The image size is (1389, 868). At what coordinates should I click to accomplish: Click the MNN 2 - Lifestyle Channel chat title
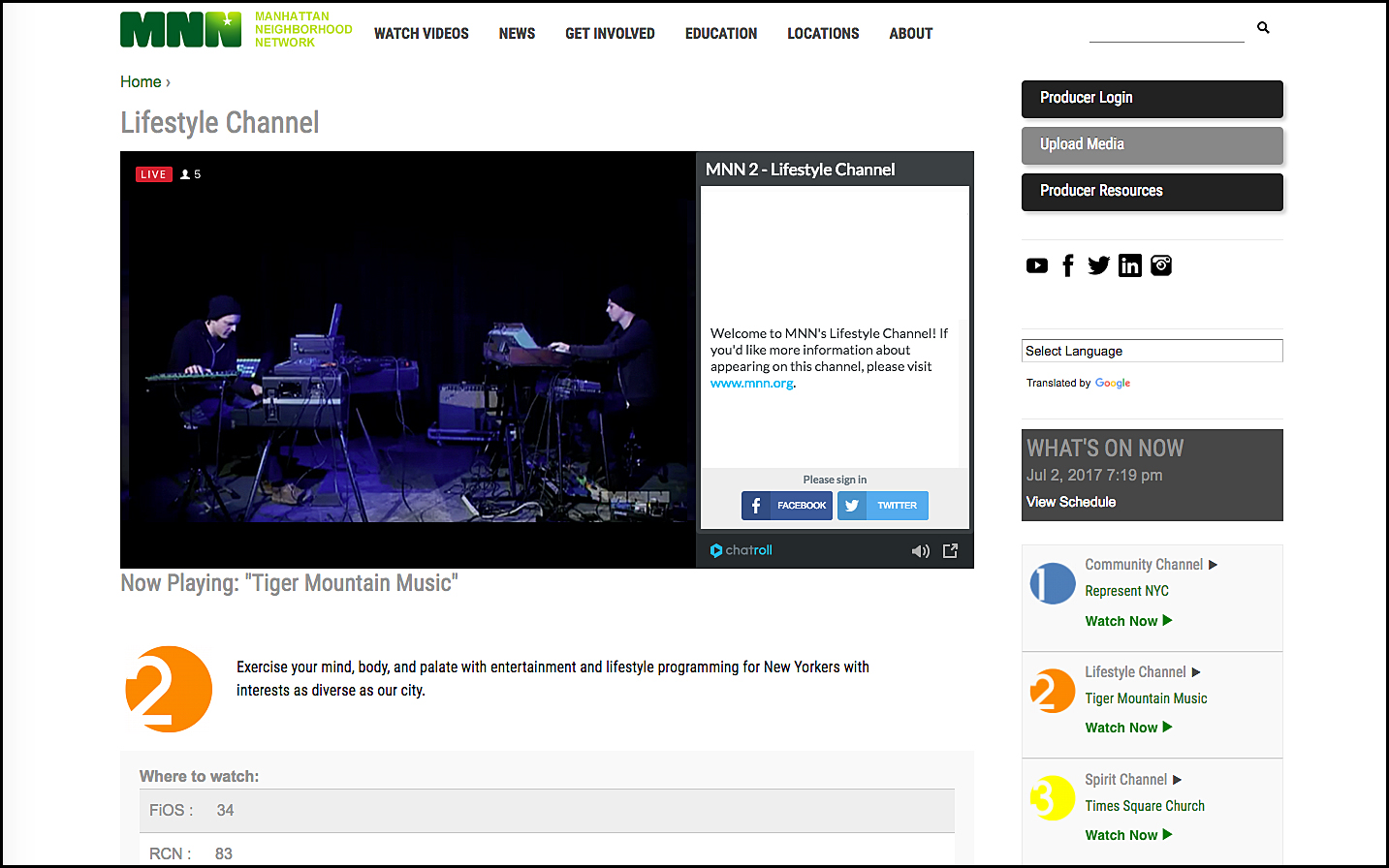pyautogui.click(x=801, y=170)
